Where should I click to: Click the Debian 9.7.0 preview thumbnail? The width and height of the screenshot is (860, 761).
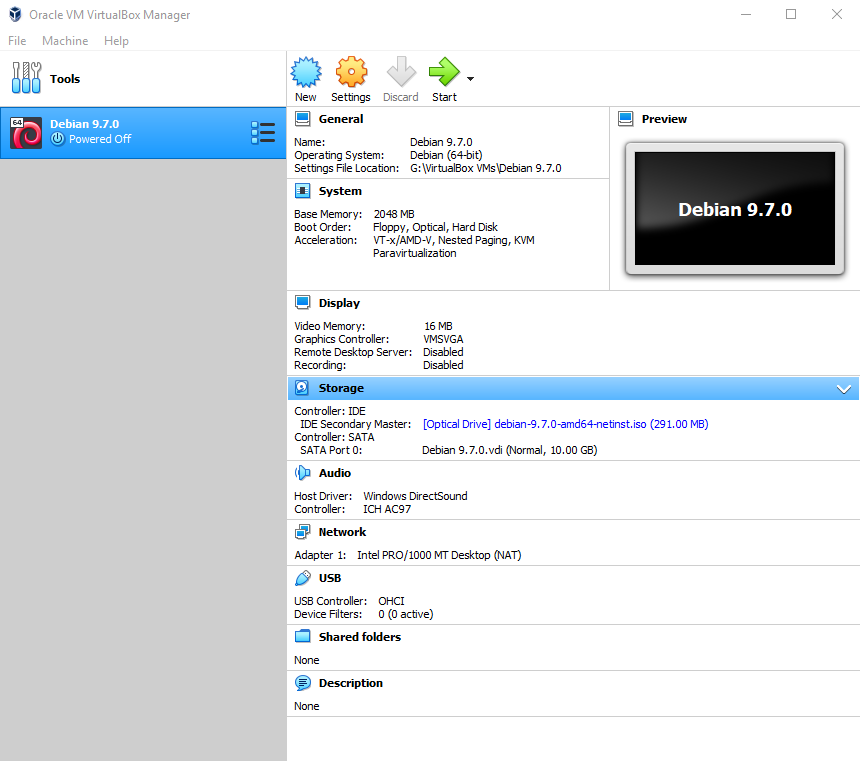[734, 208]
